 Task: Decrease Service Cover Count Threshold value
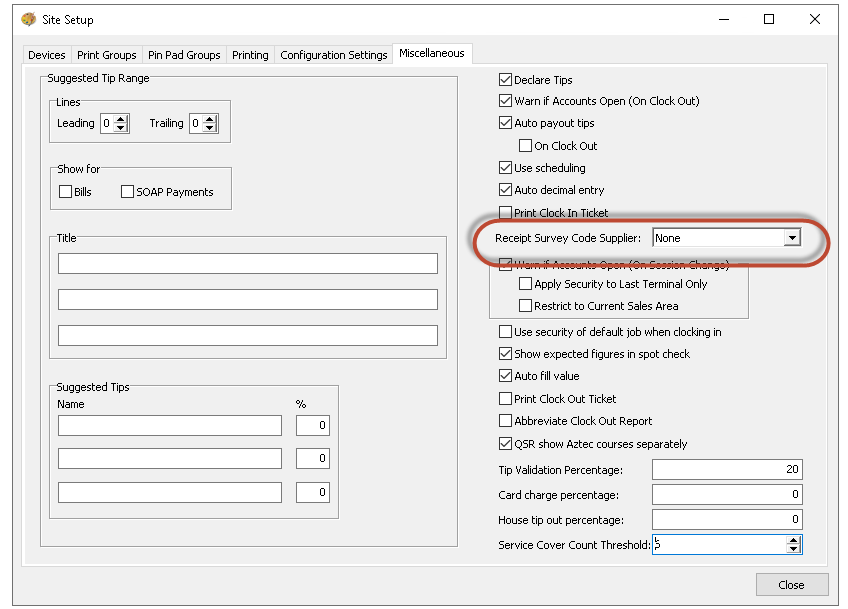(x=793, y=549)
